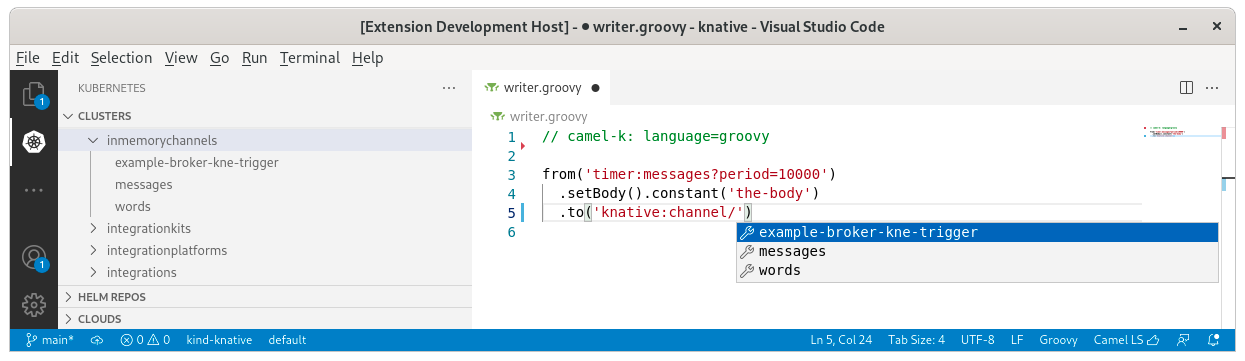The image size is (1245, 361).
Task: Open Kubernetes panel More Actions ellipsis
Action: click(x=449, y=88)
